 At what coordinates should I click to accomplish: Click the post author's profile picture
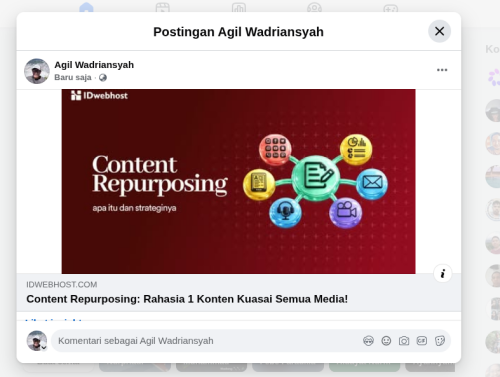pyautogui.click(x=37, y=71)
